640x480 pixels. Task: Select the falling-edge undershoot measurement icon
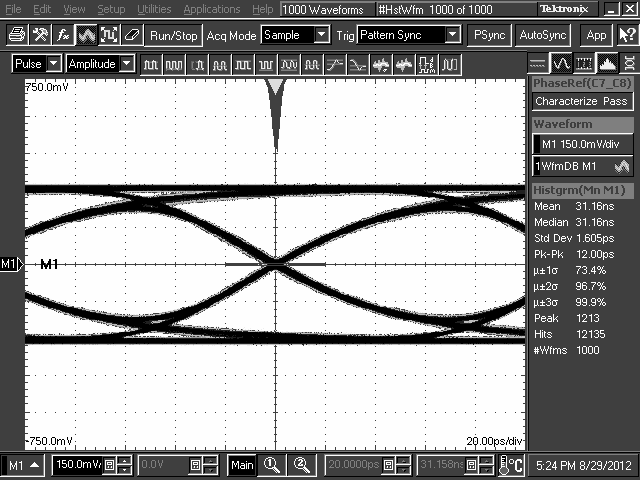[358, 64]
